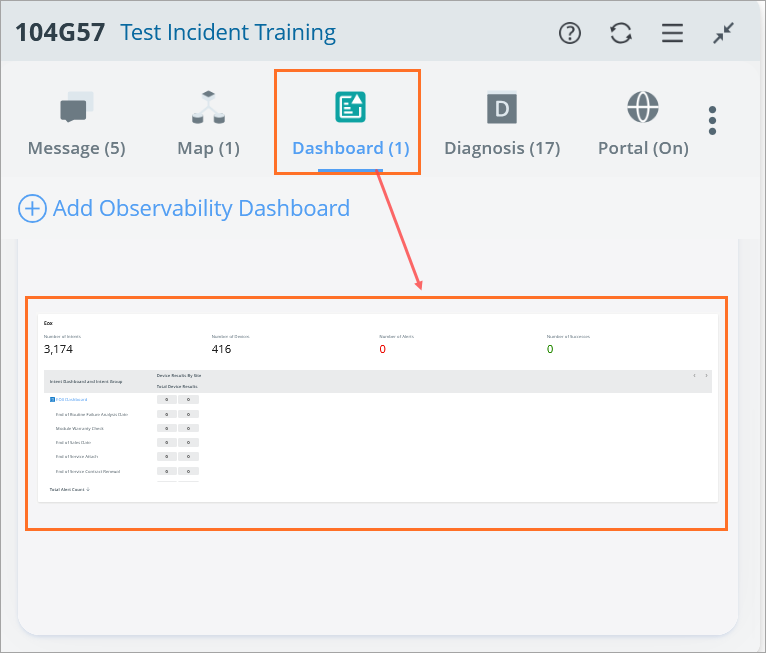The height and width of the screenshot is (653, 766).
Task: Click Add Observability Dashboard link
Action: [x=201, y=208]
